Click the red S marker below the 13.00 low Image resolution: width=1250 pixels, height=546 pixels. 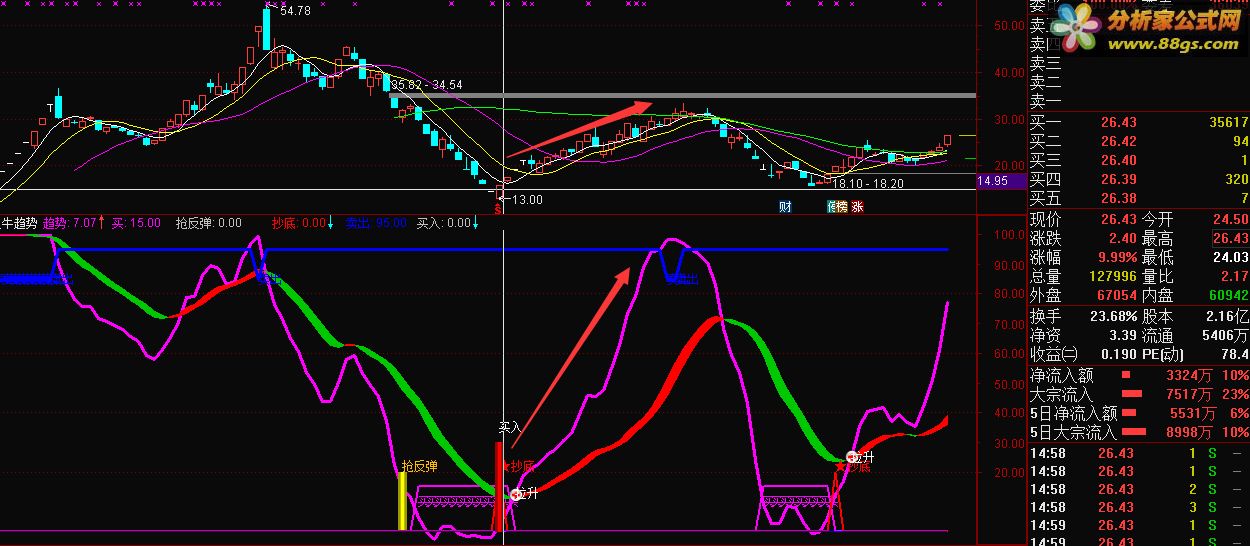[499, 211]
